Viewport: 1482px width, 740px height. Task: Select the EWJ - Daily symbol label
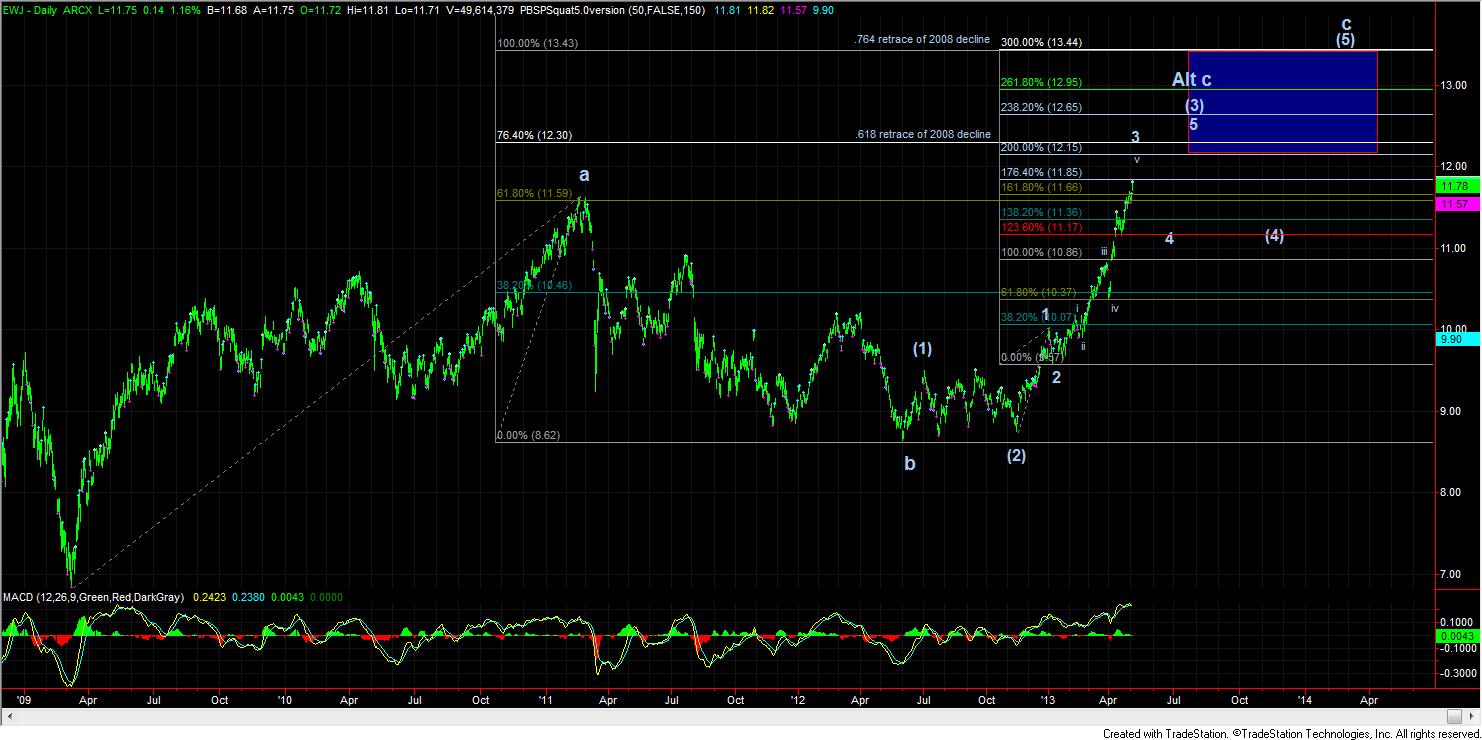32,8
